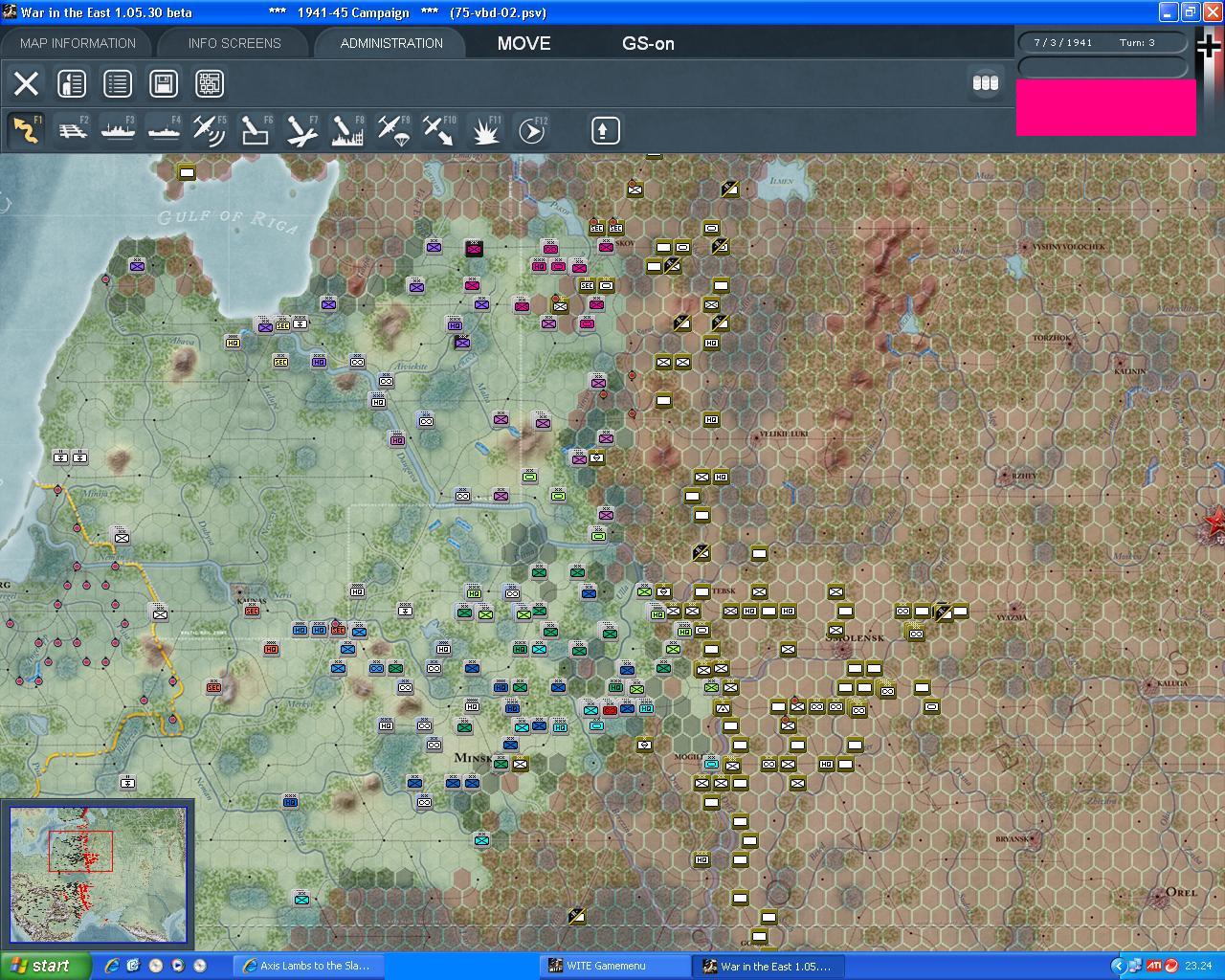Click red view rectangle in minimap

click(80, 851)
